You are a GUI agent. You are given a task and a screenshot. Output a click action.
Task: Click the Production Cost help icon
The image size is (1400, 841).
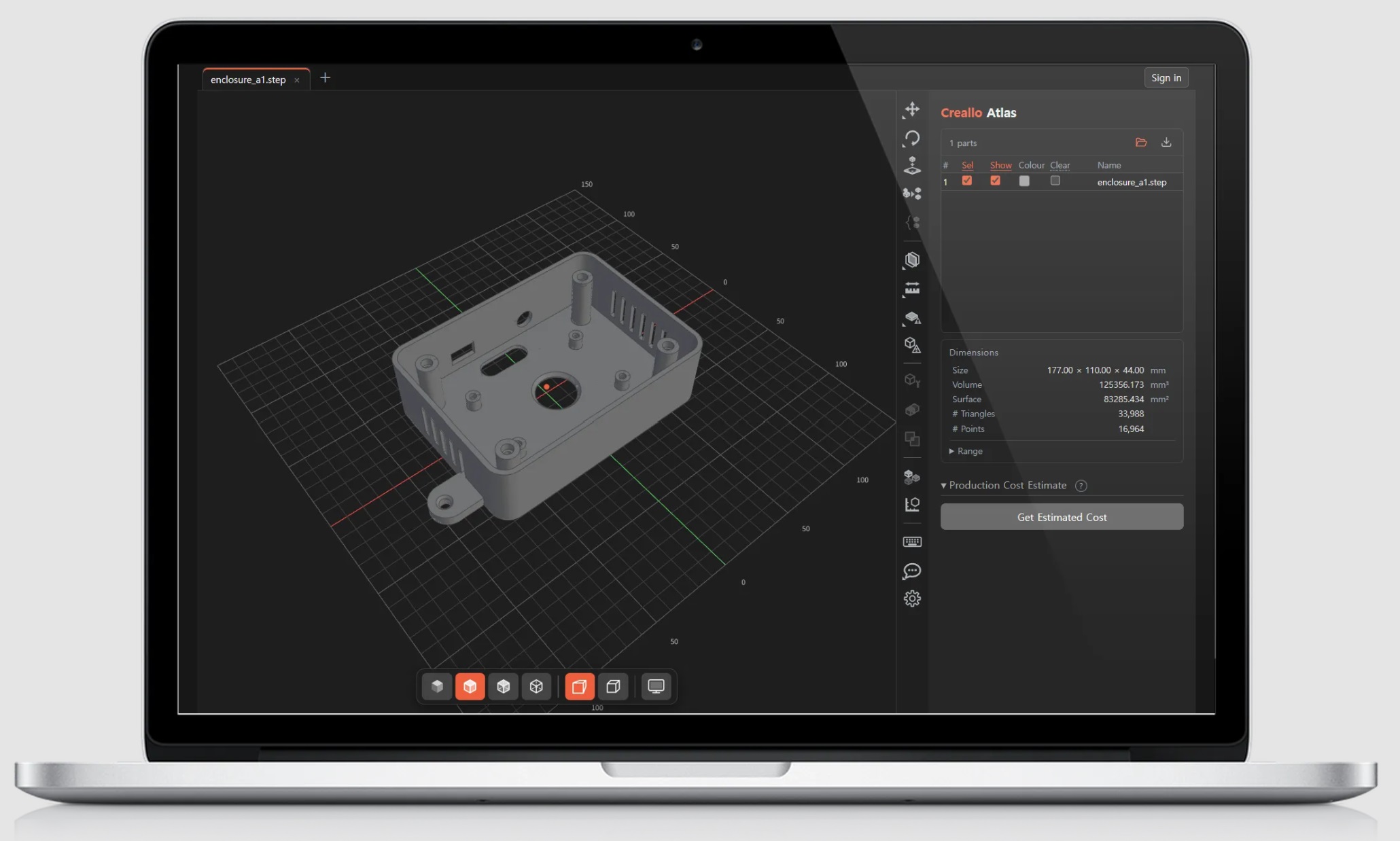pos(1081,485)
